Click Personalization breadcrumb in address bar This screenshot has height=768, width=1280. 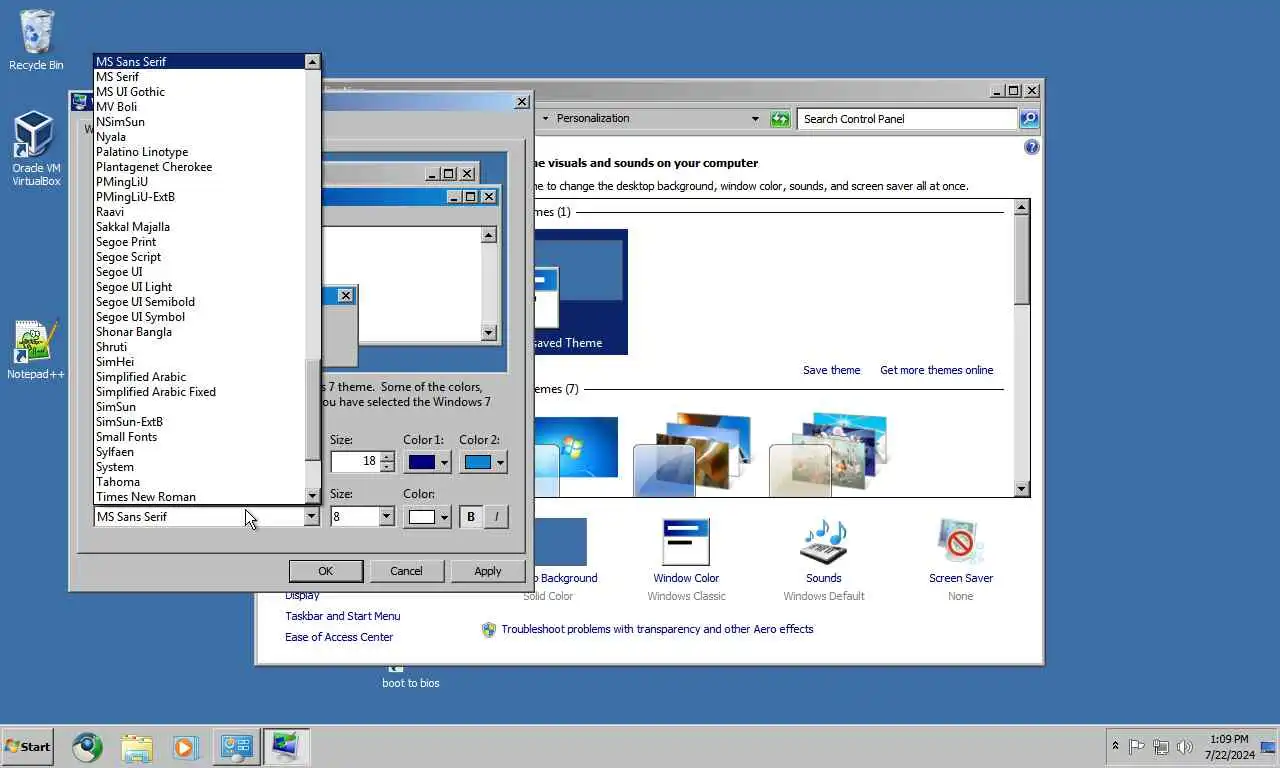(x=593, y=118)
